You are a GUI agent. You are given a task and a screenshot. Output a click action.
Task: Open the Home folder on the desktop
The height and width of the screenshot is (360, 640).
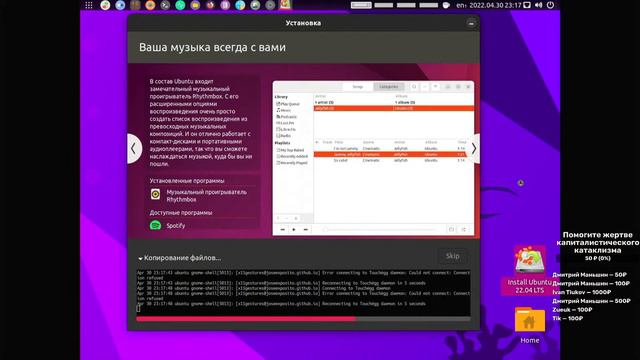(529, 325)
